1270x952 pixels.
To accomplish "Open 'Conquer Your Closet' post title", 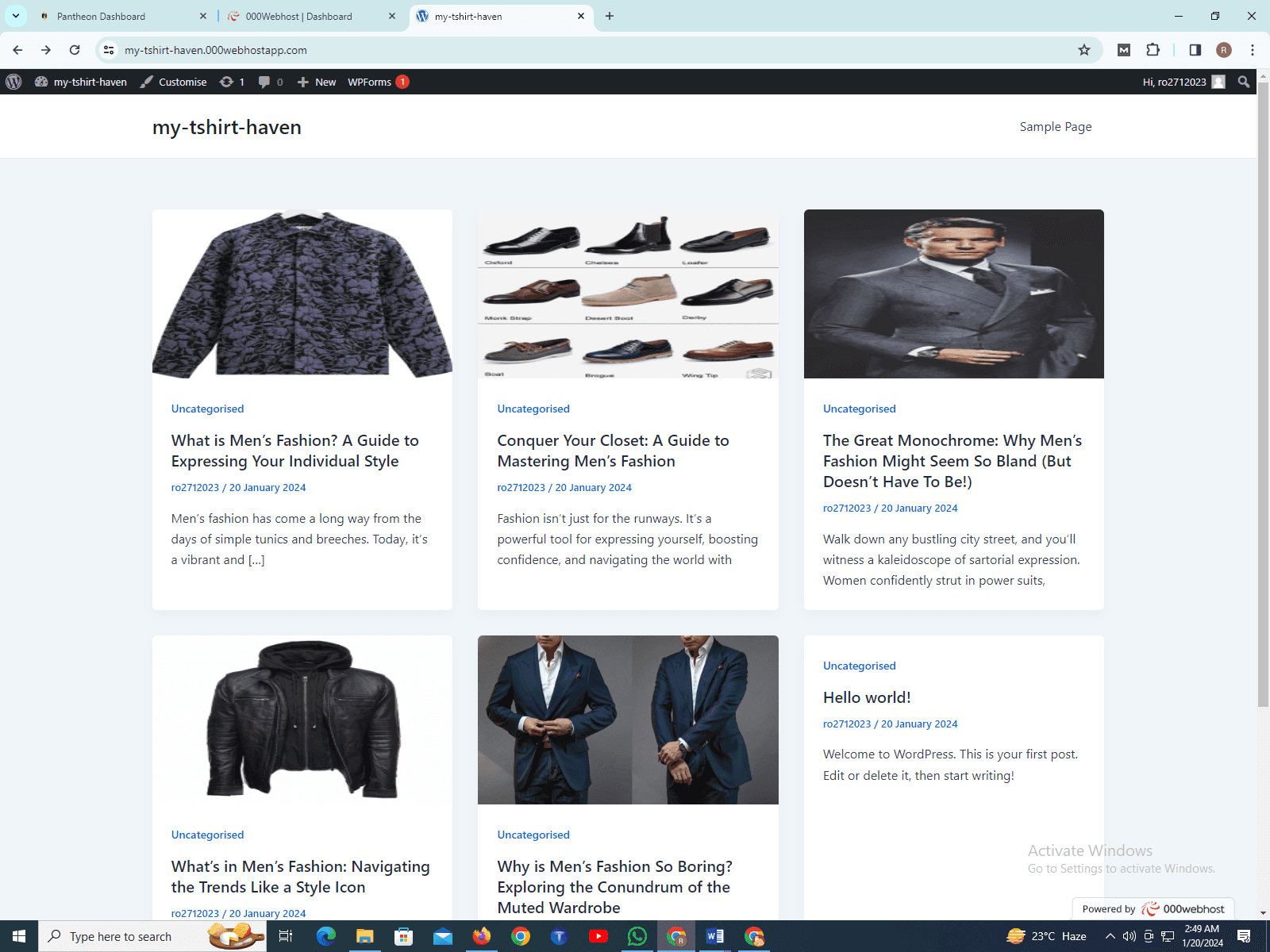I will coord(613,451).
